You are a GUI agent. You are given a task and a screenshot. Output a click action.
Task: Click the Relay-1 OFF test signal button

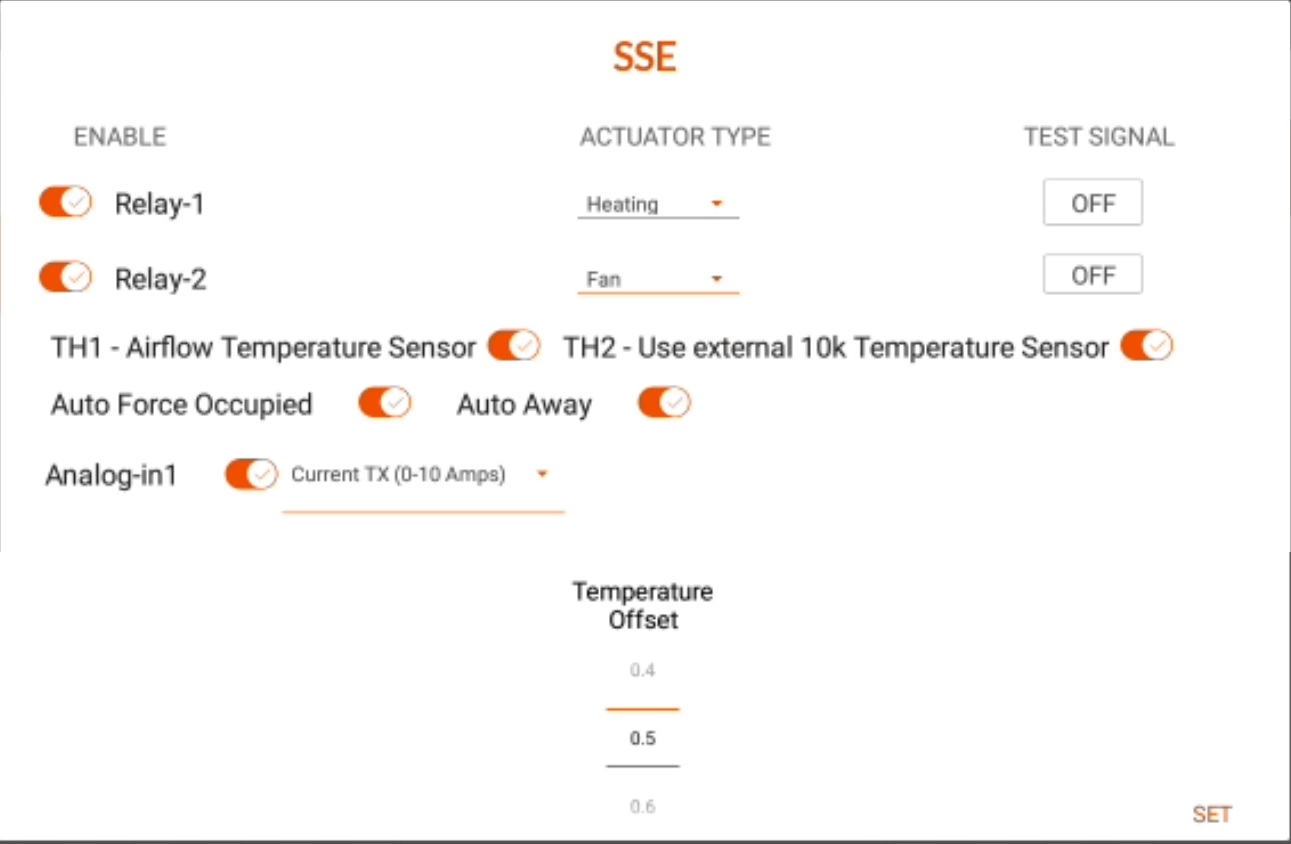click(x=1092, y=202)
